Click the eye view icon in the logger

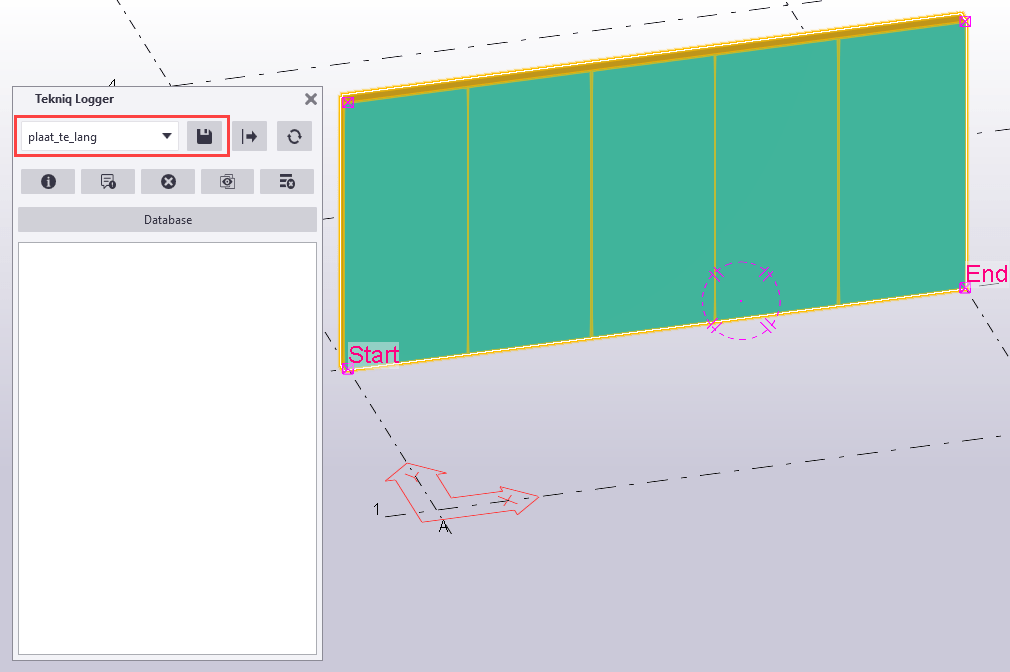(227, 181)
